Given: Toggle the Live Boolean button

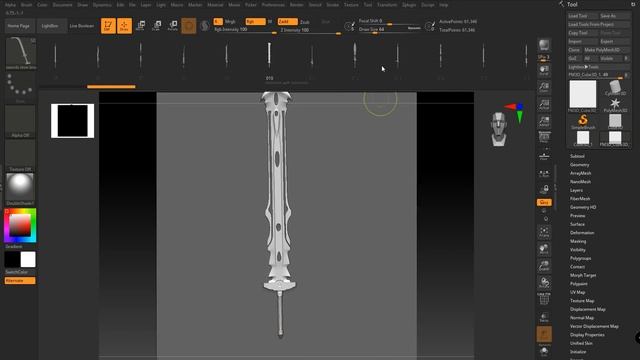Looking at the screenshot, I should pyautogui.click(x=82, y=26).
